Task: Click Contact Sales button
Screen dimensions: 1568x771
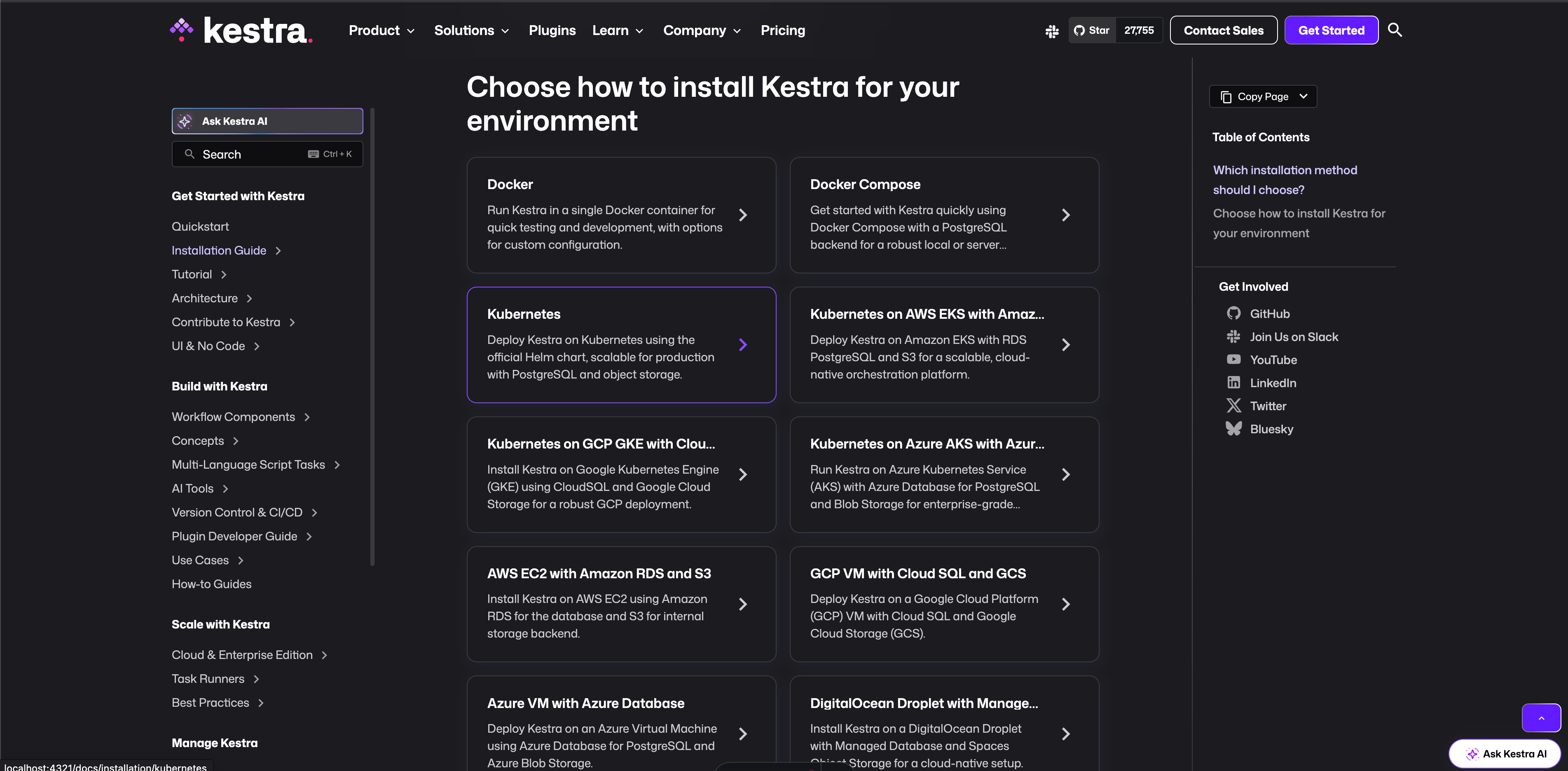Action: coord(1224,30)
